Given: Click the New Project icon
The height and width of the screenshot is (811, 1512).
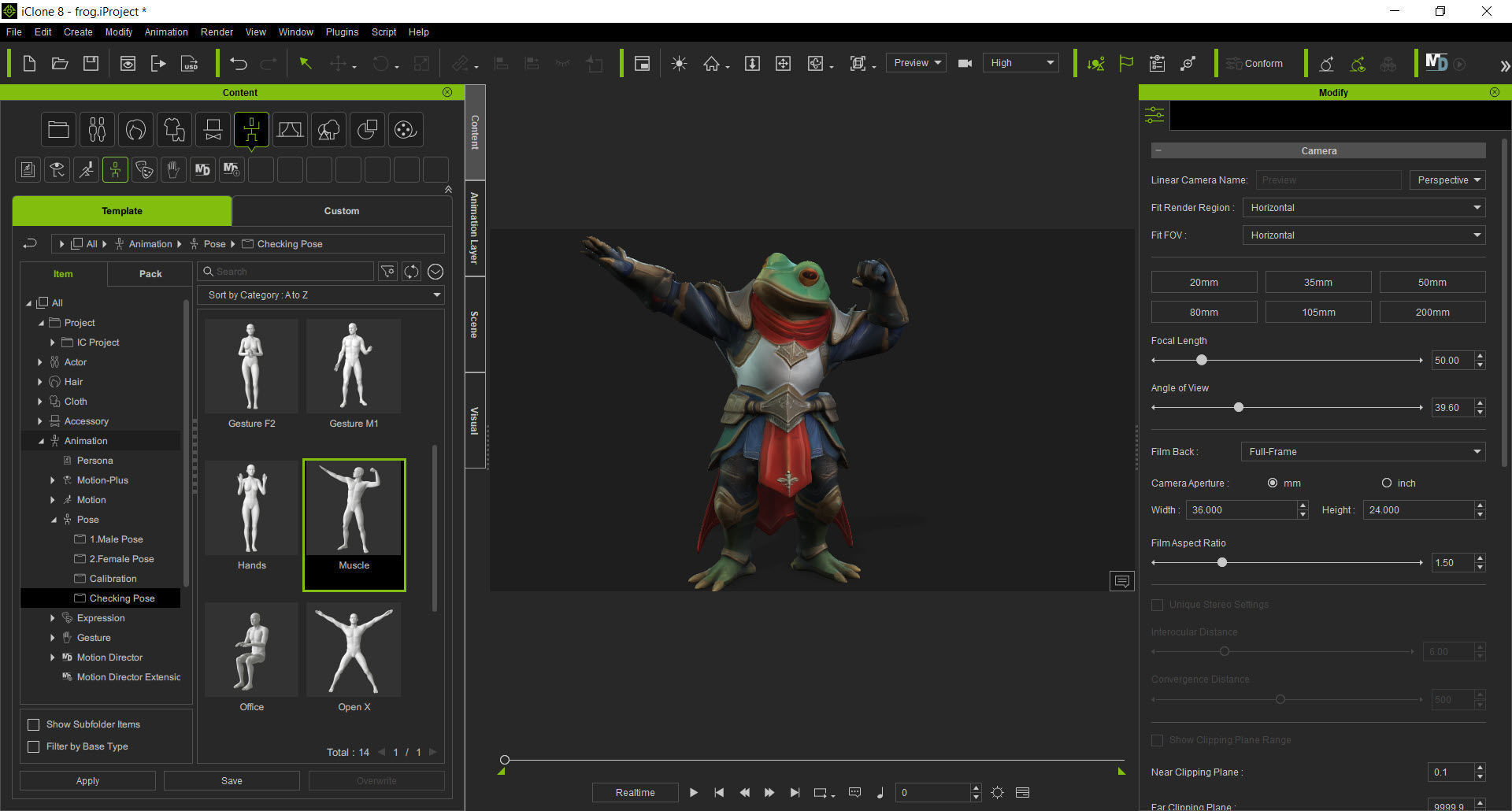Looking at the screenshot, I should pos(29,64).
